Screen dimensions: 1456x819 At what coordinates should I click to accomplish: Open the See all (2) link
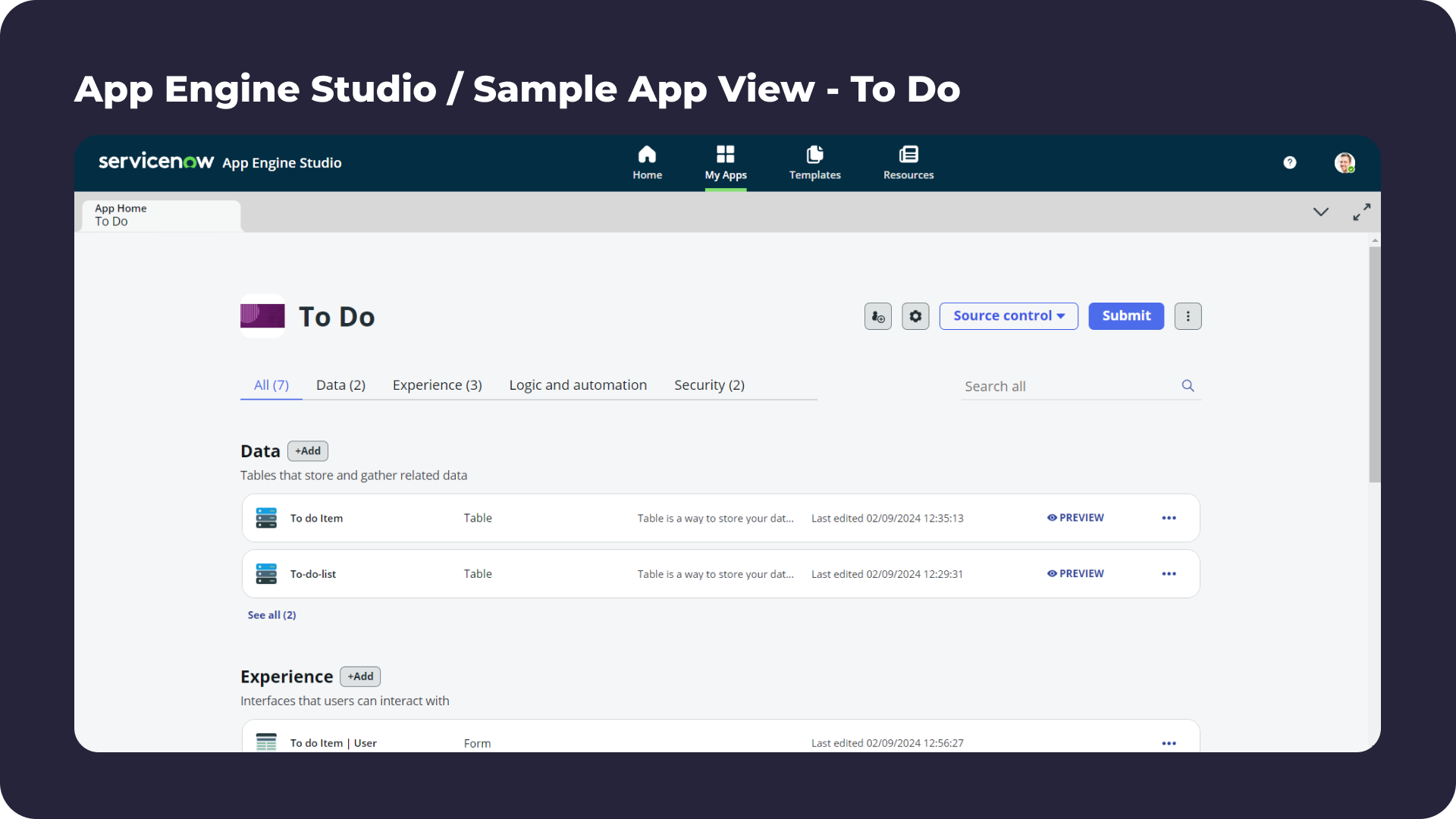pyautogui.click(x=271, y=615)
